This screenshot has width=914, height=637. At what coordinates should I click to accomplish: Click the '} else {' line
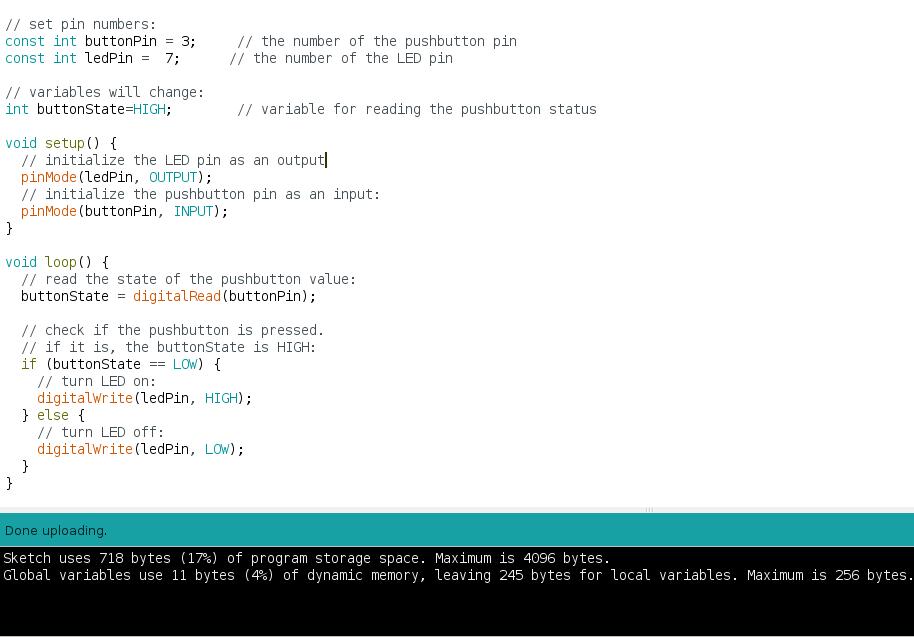click(x=53, y=415)
